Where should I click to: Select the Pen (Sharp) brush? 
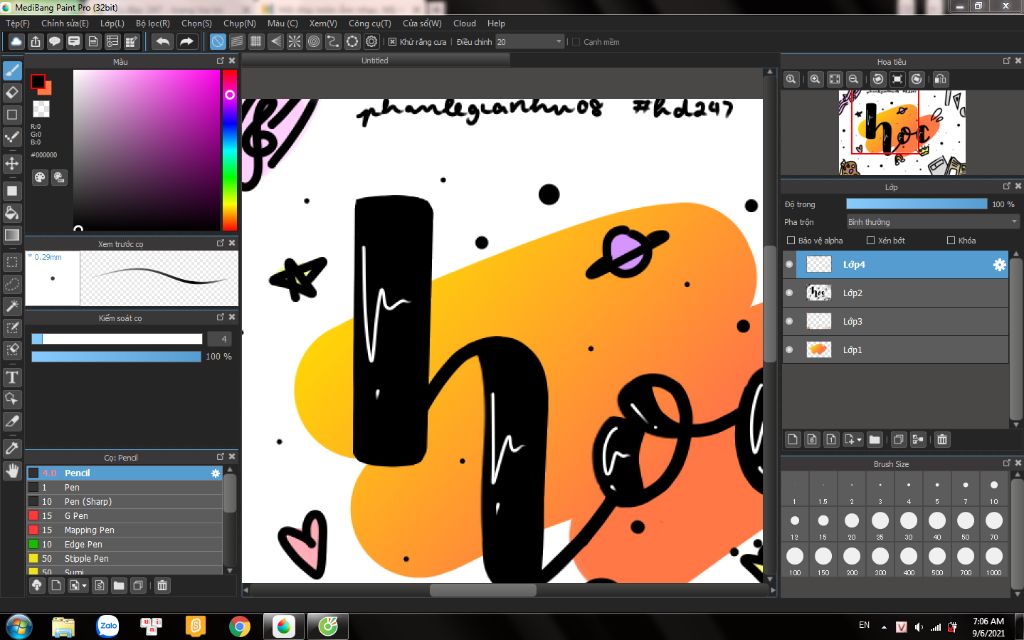(x=124, y=502)
